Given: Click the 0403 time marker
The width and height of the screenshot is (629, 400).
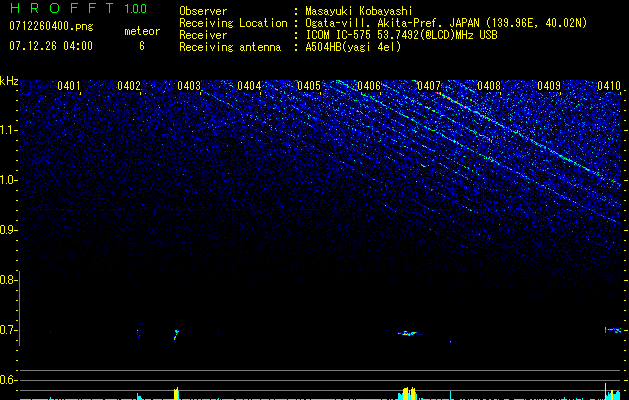Looking at the screenshot, I should 189,86.
